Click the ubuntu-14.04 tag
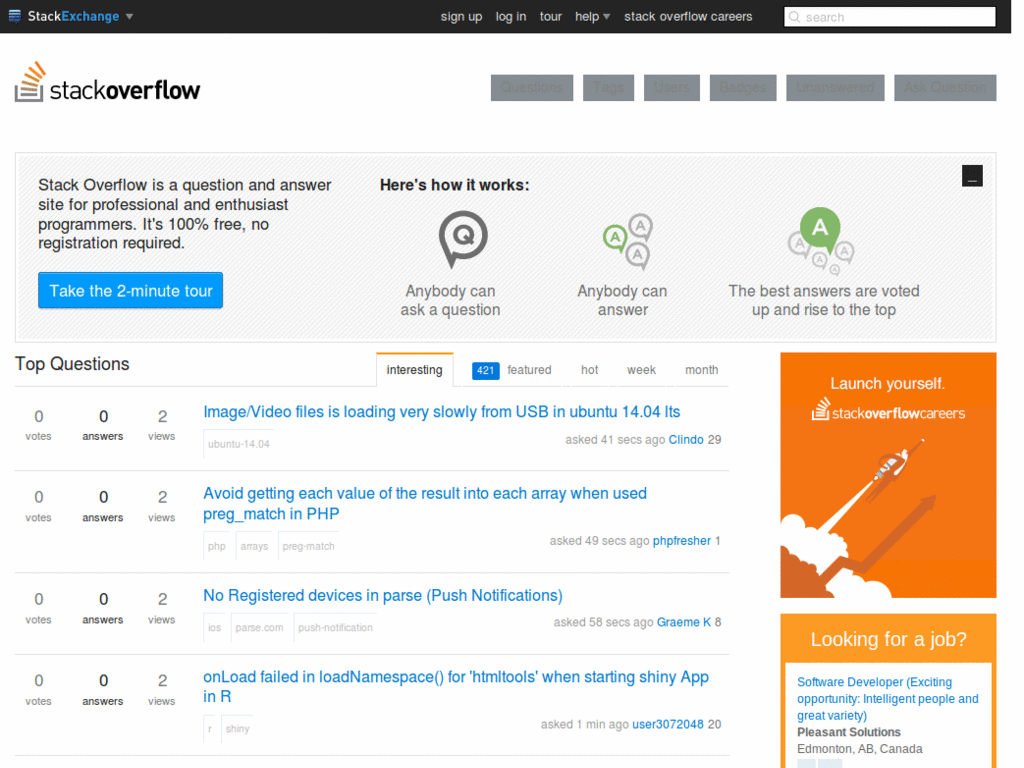1024x768 pixels. click(x=238, y=443)
